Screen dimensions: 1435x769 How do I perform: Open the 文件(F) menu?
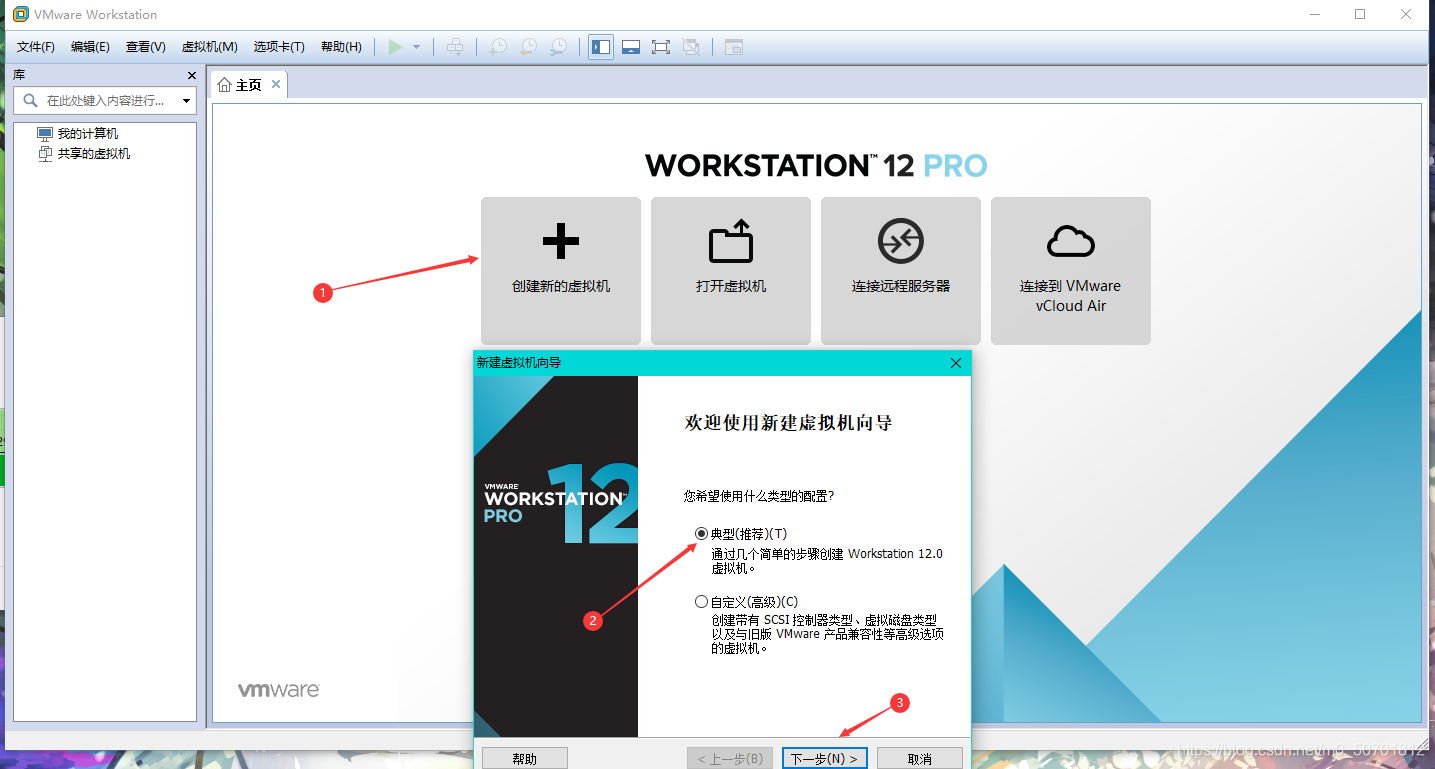click(36, 47)
